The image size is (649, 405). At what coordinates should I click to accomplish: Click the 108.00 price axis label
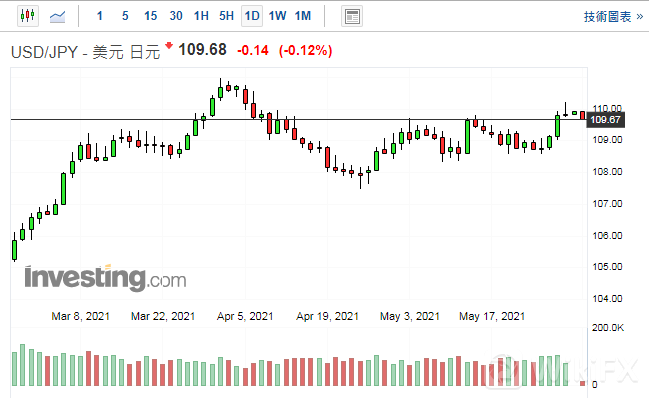(607, 171)
